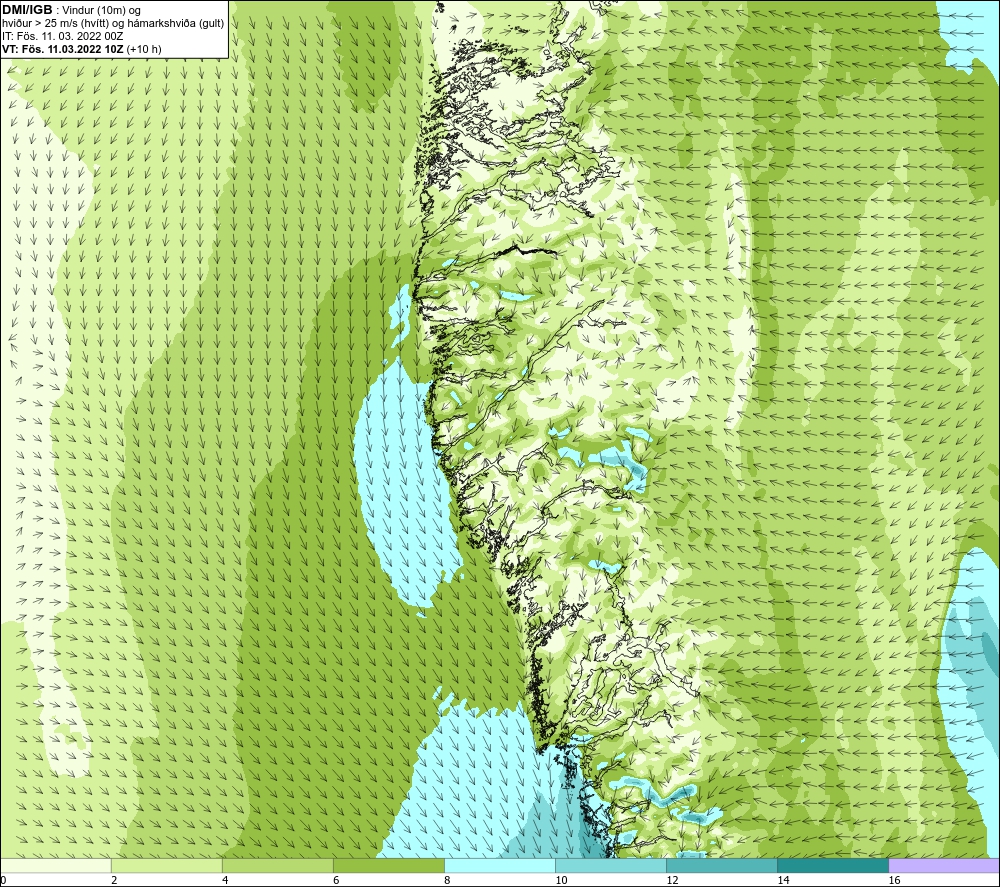This screenshot has width=1000, height=887.
Task: Click the purple above-16 m/s legend swatch
Action: tap(944, 865)
